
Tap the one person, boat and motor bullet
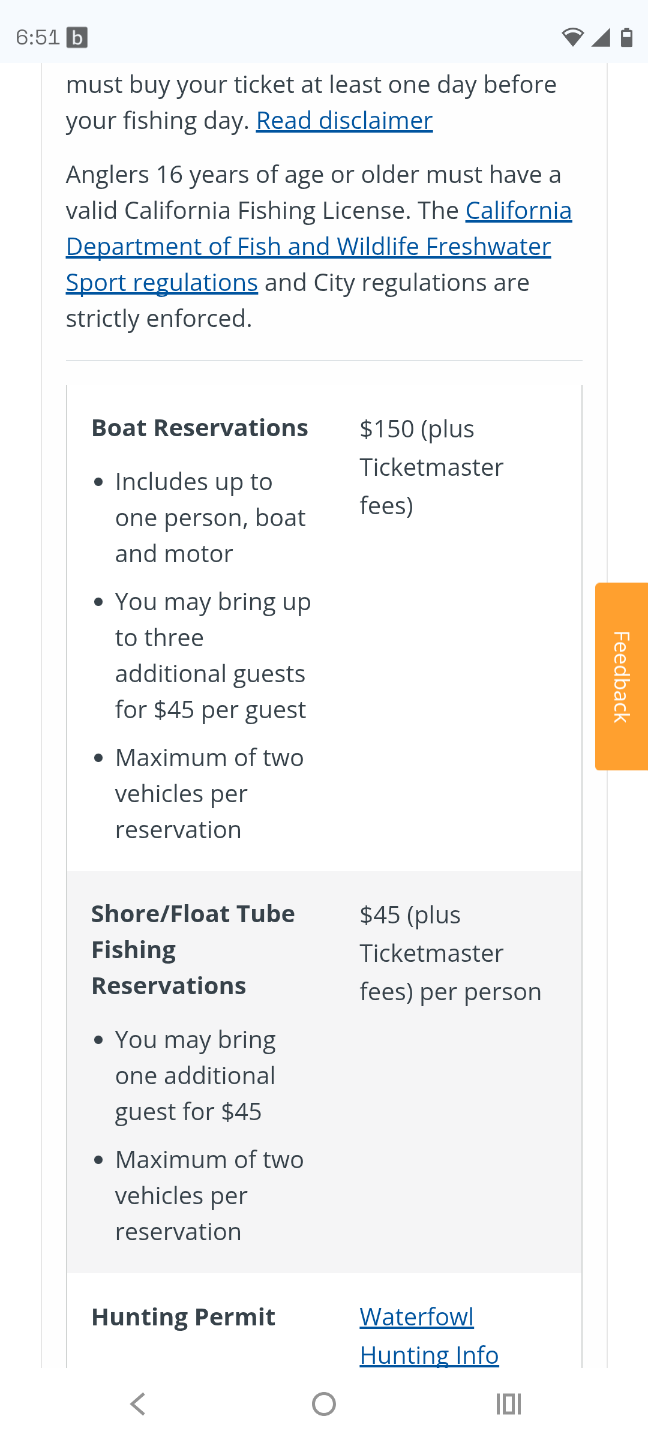click(x=209, y=518)
